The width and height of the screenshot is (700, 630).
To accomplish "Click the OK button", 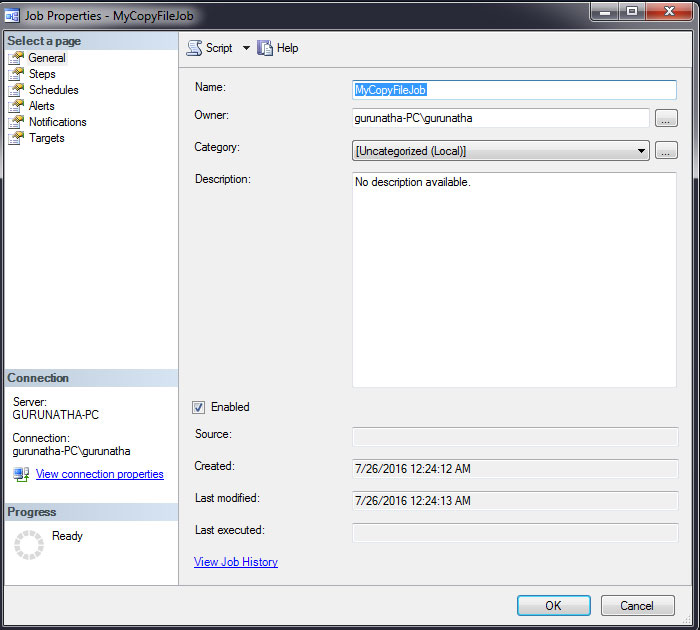I will tap(554, 605).
